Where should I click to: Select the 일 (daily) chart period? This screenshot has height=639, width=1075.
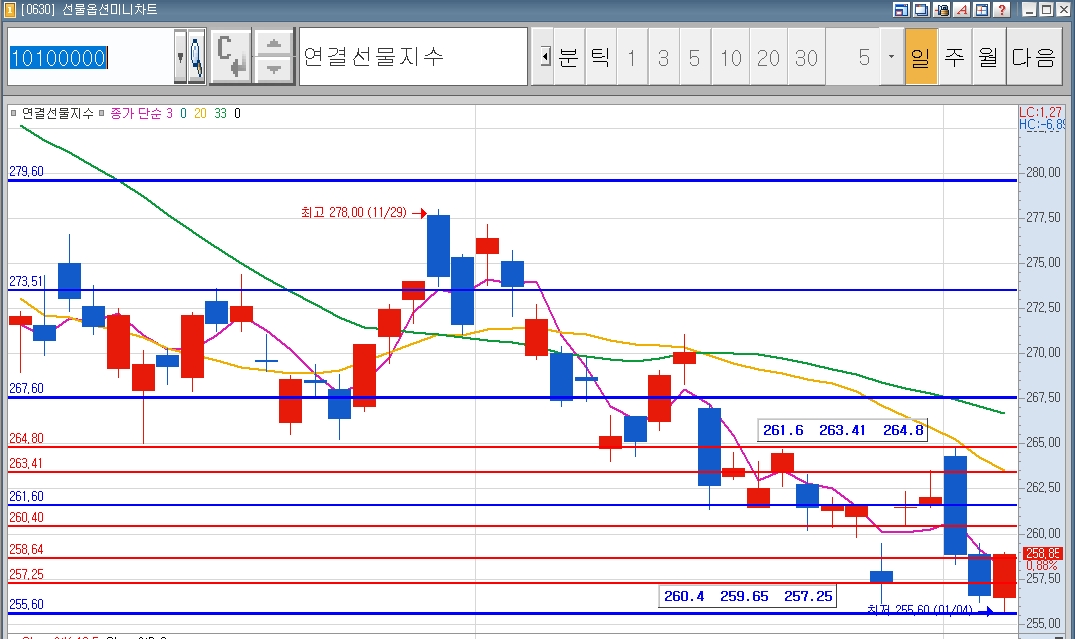920,57
